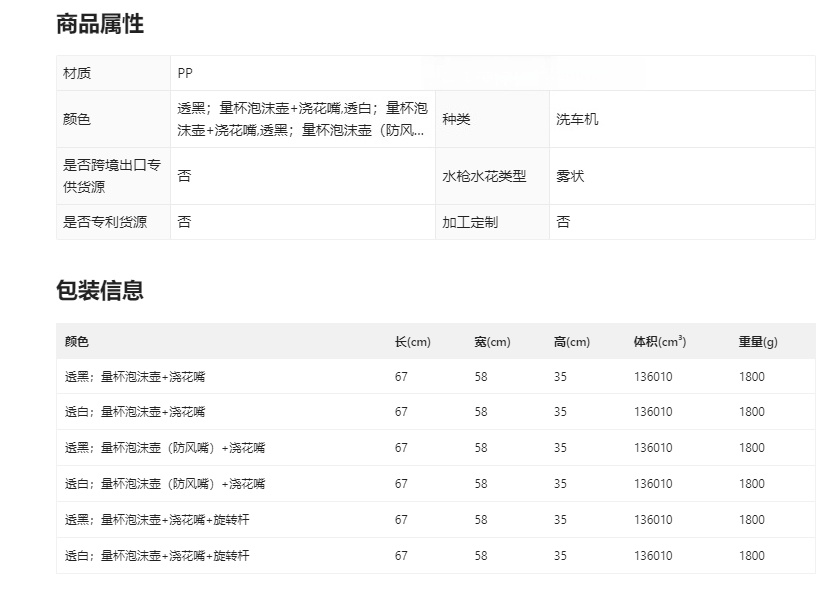
Task: Select the 透白；量杯泡沫壶（防风嘴）+浇花嘴 row name
Action: tap(165, 484)
